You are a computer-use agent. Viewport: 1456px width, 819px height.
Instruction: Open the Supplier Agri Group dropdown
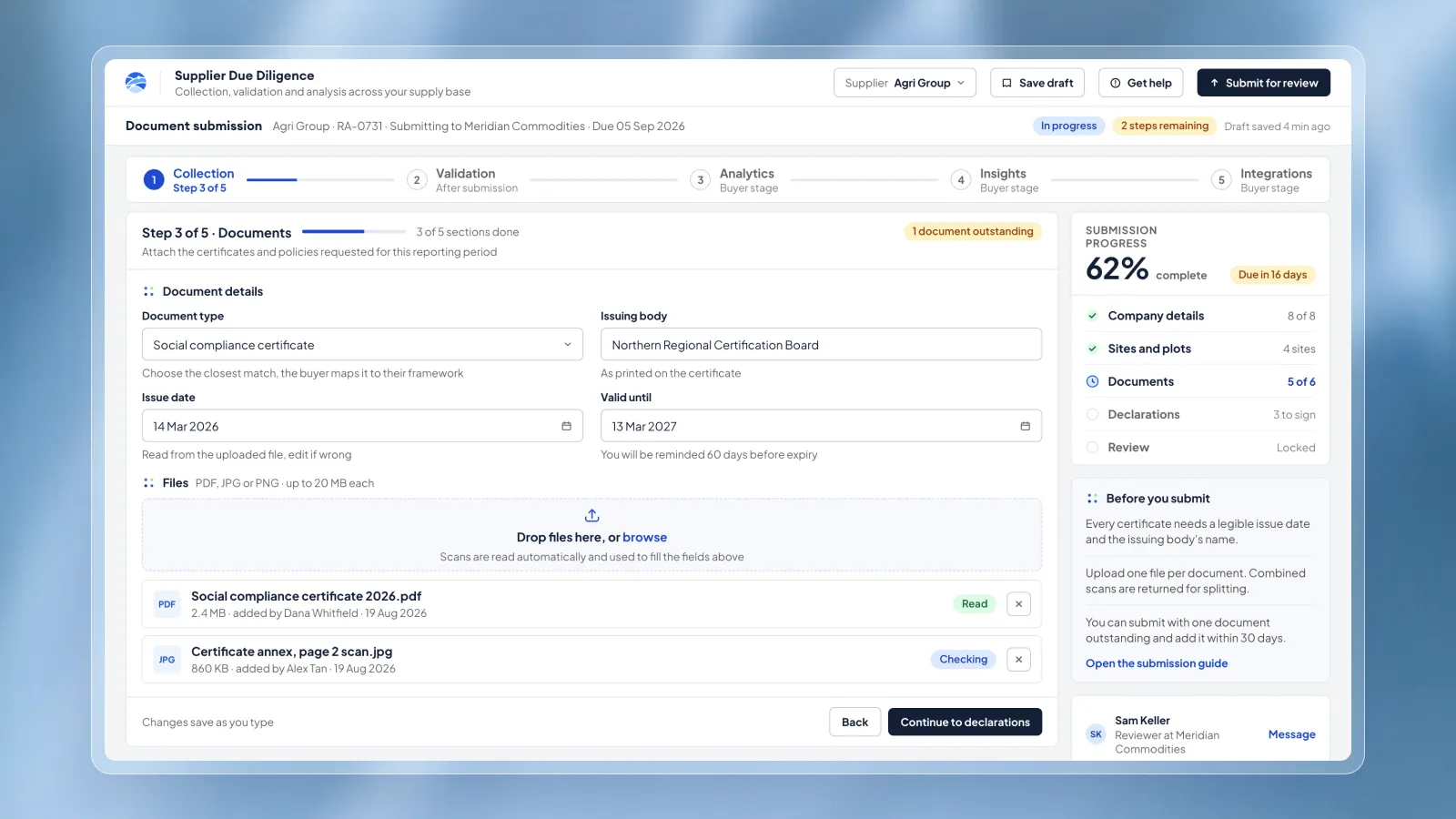coord(905,83)
